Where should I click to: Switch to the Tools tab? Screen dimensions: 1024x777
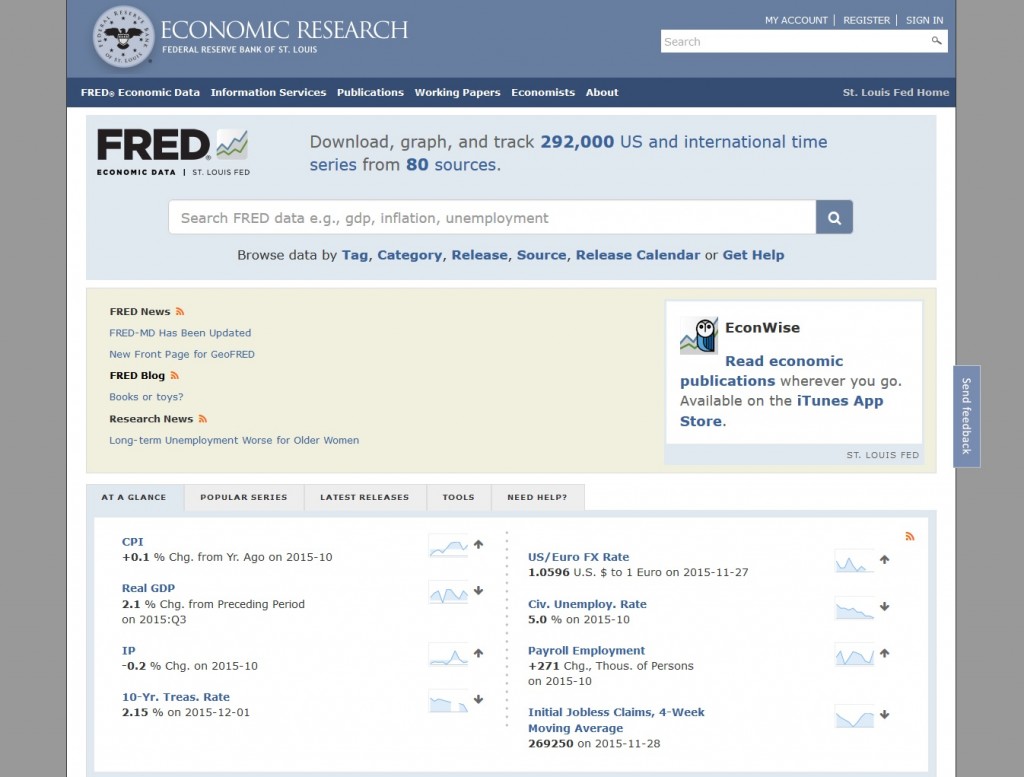(458, 498)
